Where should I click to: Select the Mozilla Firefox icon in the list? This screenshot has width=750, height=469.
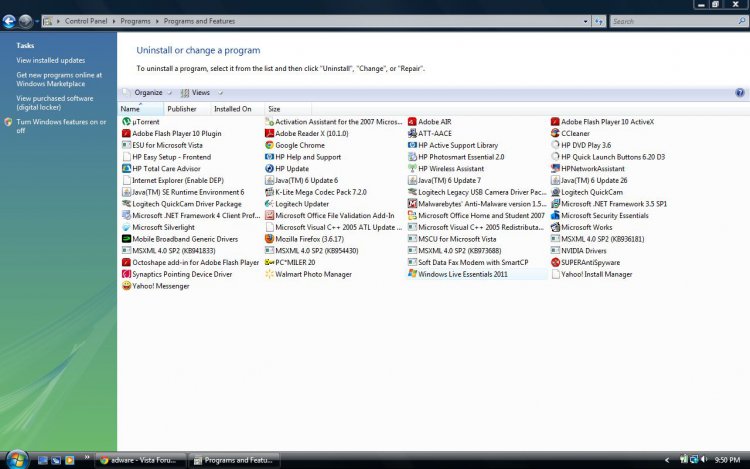(269, 239)
